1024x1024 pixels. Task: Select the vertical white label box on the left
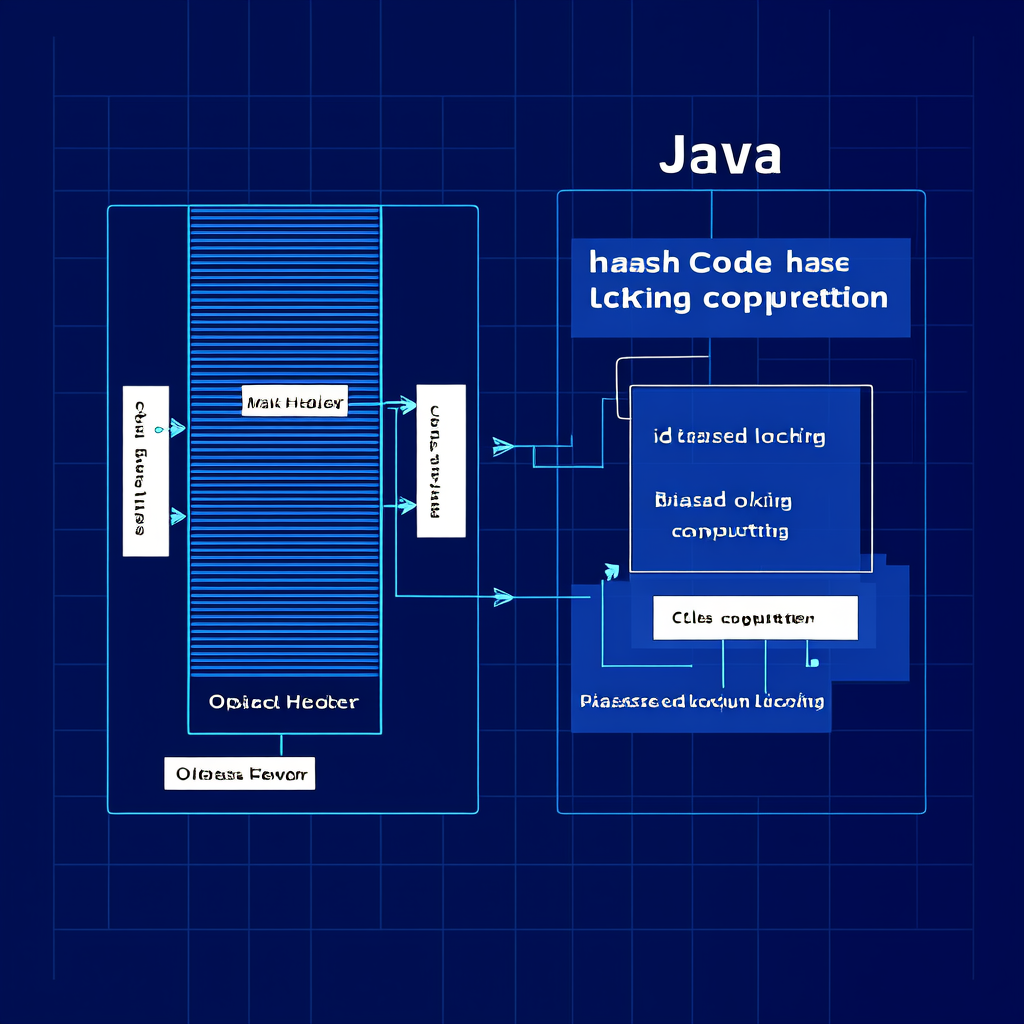tap(146, 471)
